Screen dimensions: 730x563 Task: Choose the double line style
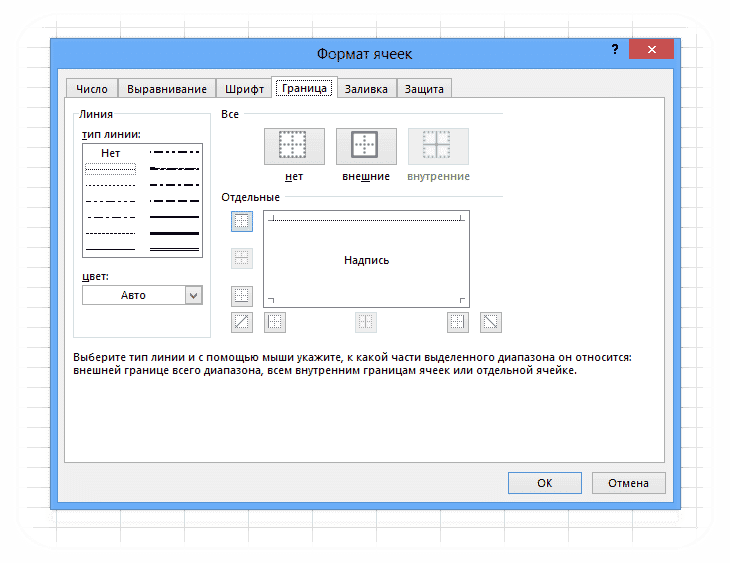pyautogui.click(x=174, y=250)
